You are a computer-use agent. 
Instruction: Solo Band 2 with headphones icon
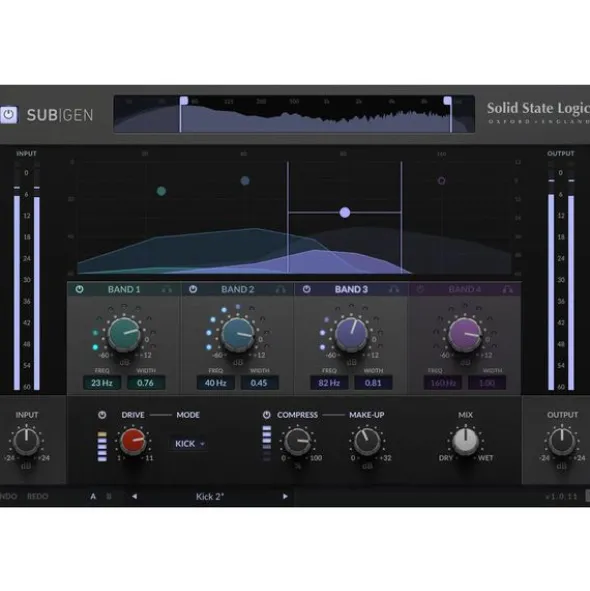coord(280,289)
